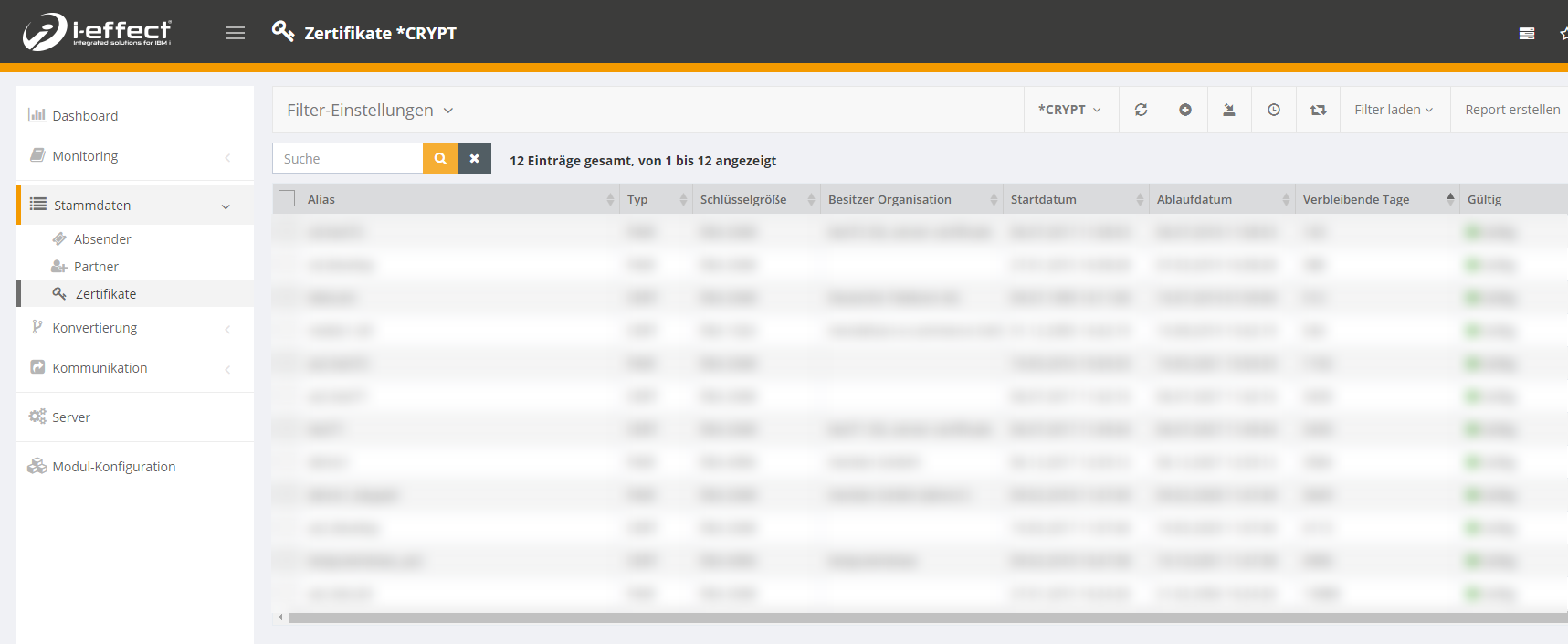Open Modul-Konfiguration in the sidebar
Viewport: 1568px width, 644px height.
coord(113,467)
